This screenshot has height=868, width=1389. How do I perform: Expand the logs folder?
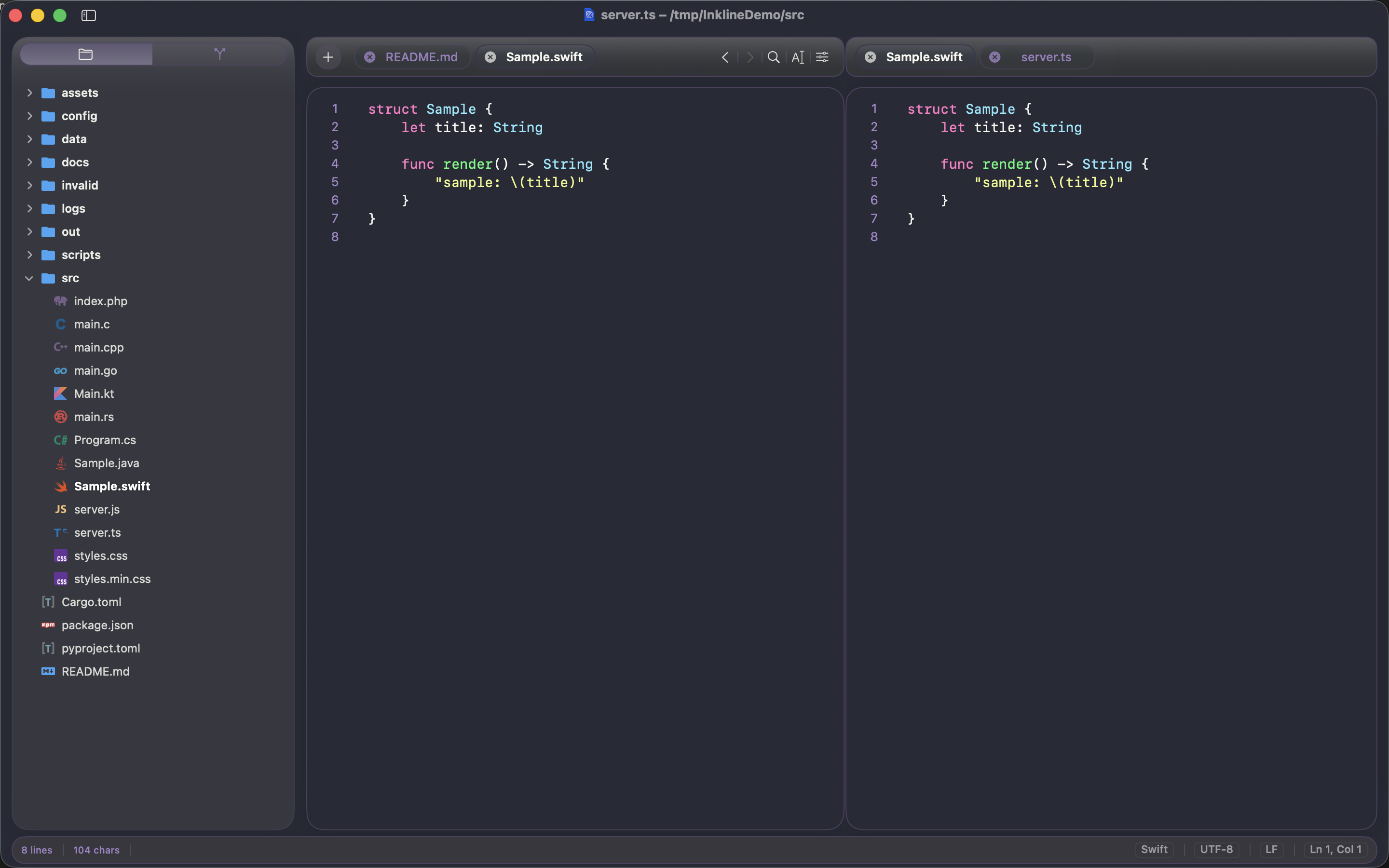(29, 208)
